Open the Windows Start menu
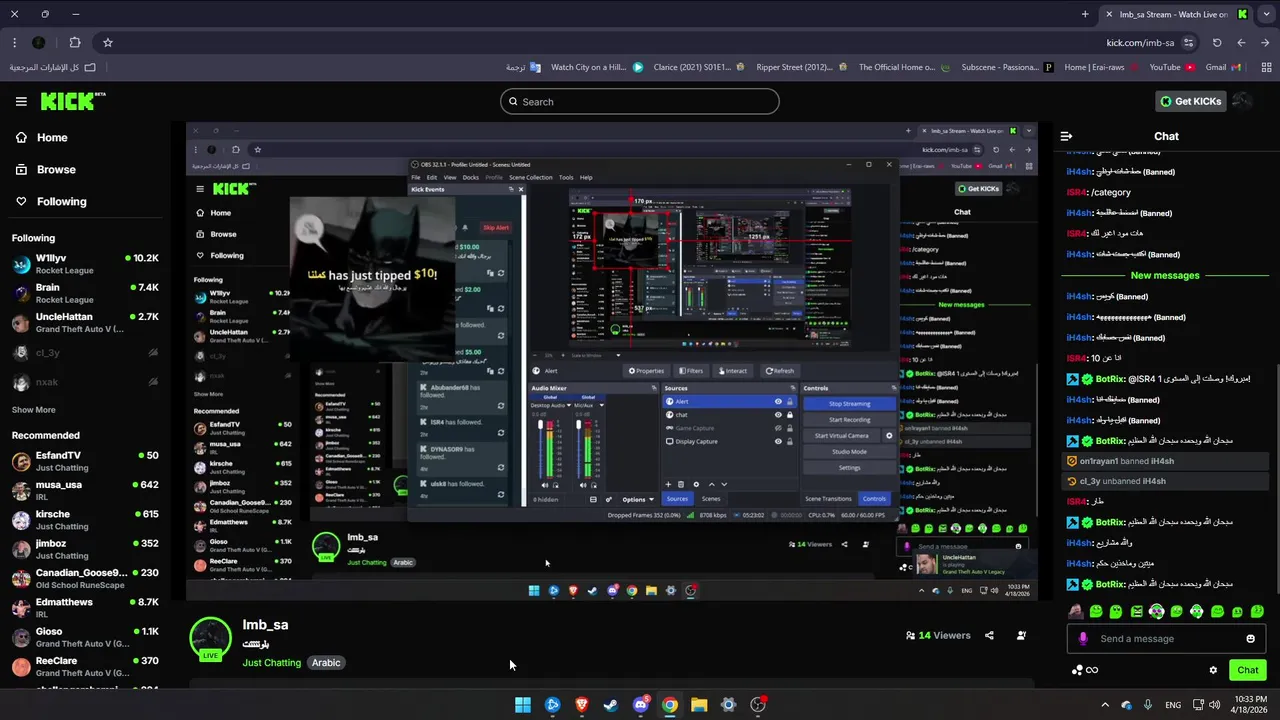Viewport: 1280px width, 720px height. (x=523, y=705)
